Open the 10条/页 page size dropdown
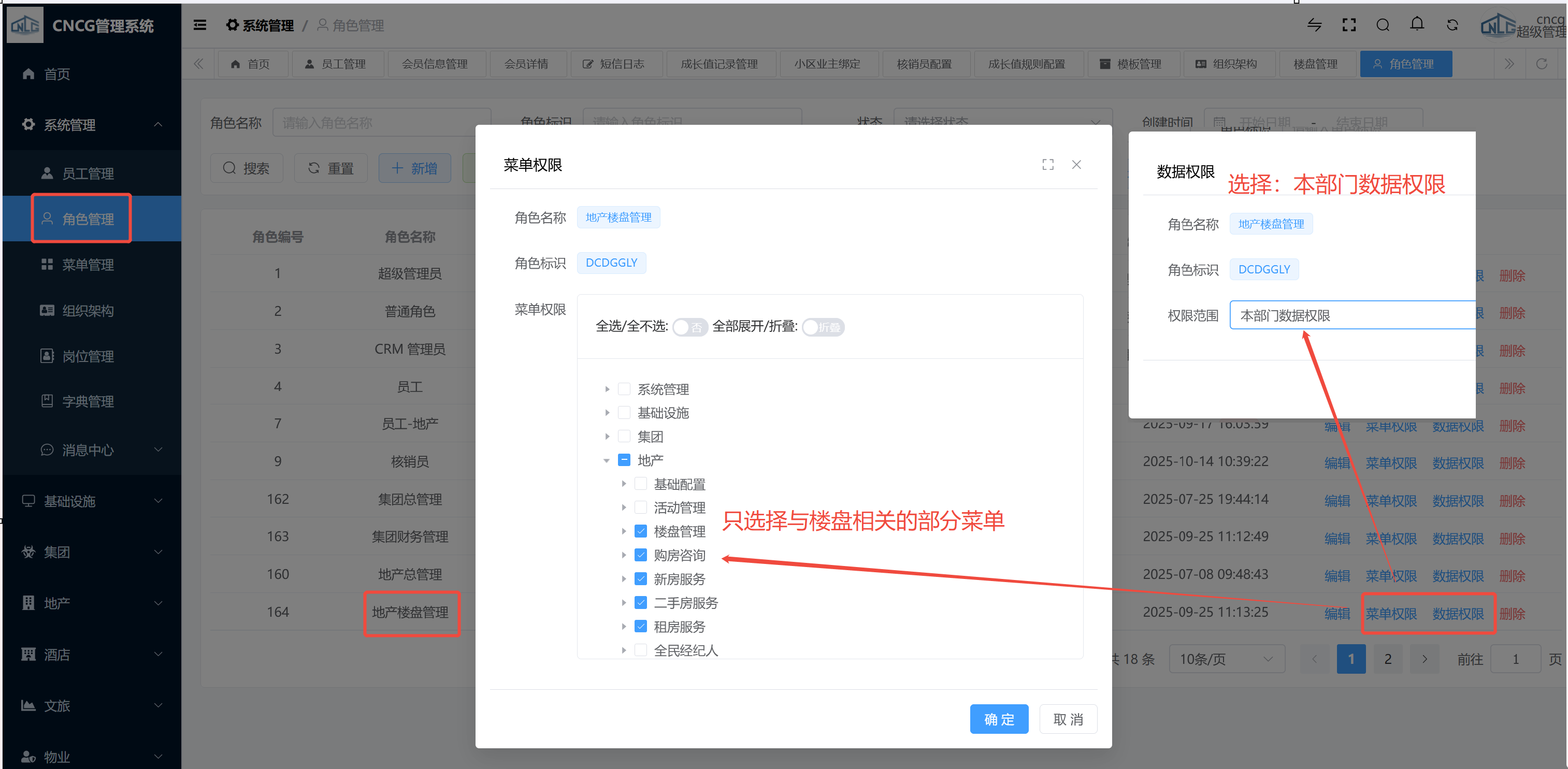This screenshot has height=769, width=1568. (x=1226, y=659)
